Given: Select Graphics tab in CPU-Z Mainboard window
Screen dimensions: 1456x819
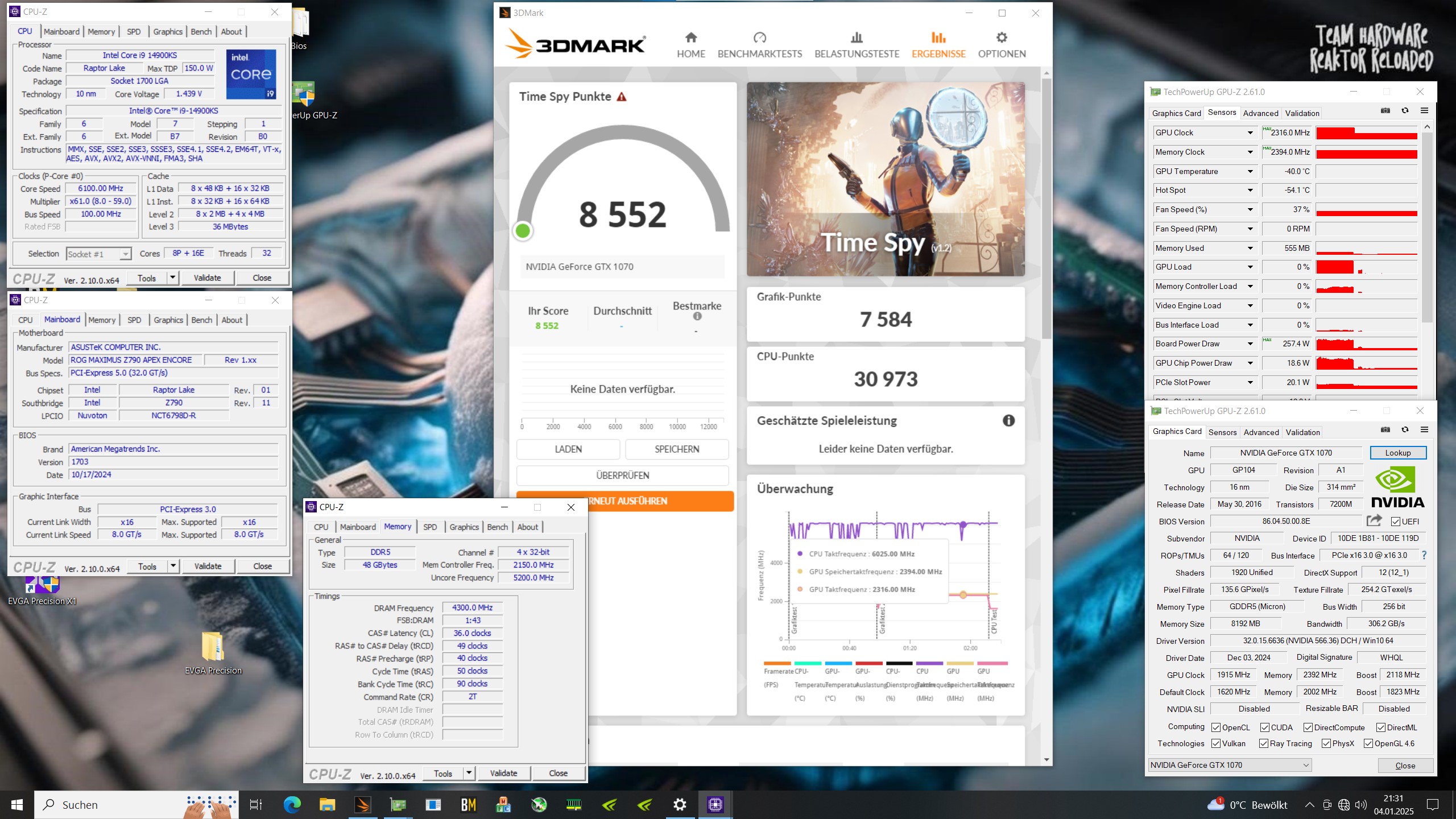Looking at the screenshot, I should pyautogui.click(x=168, y=320).
